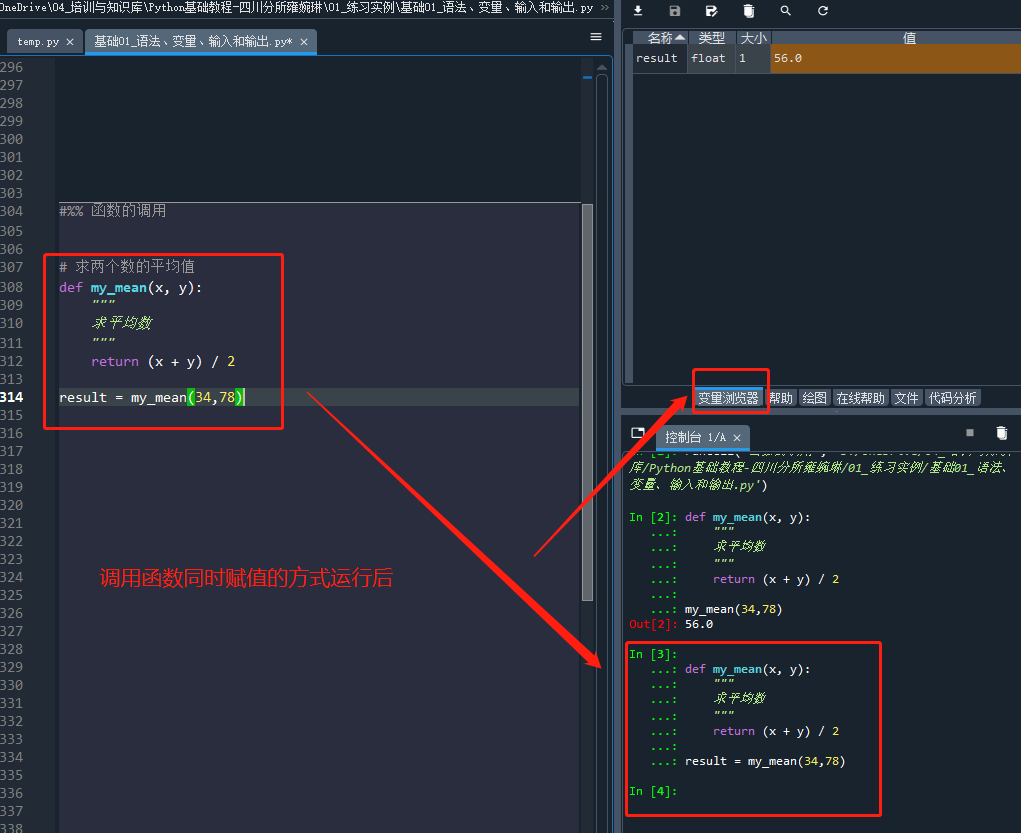The width and height of the screenshot is (1021, 833).
Task: Click line number 314 in the gutter
Action: (x=12, y=397)
